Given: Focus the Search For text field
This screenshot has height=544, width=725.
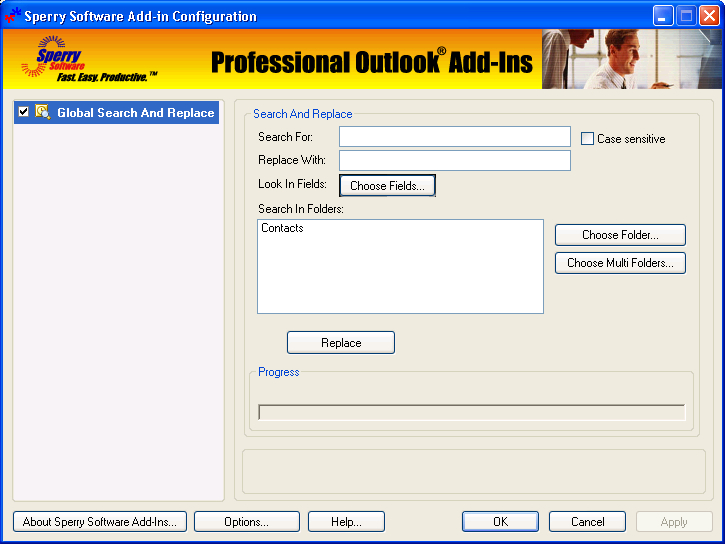Looking at the screenshot, I should tap(455, 137).
